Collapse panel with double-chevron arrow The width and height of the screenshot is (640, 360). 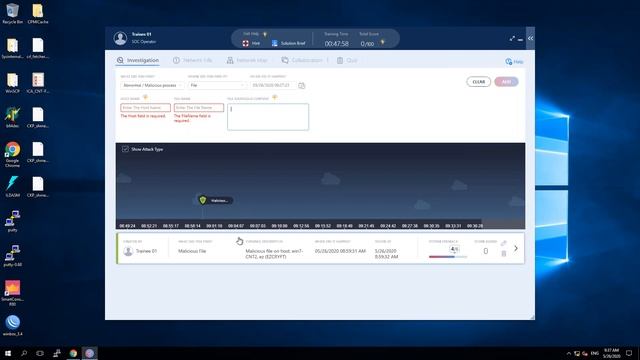pyautogui.click(x=530, y=38)
